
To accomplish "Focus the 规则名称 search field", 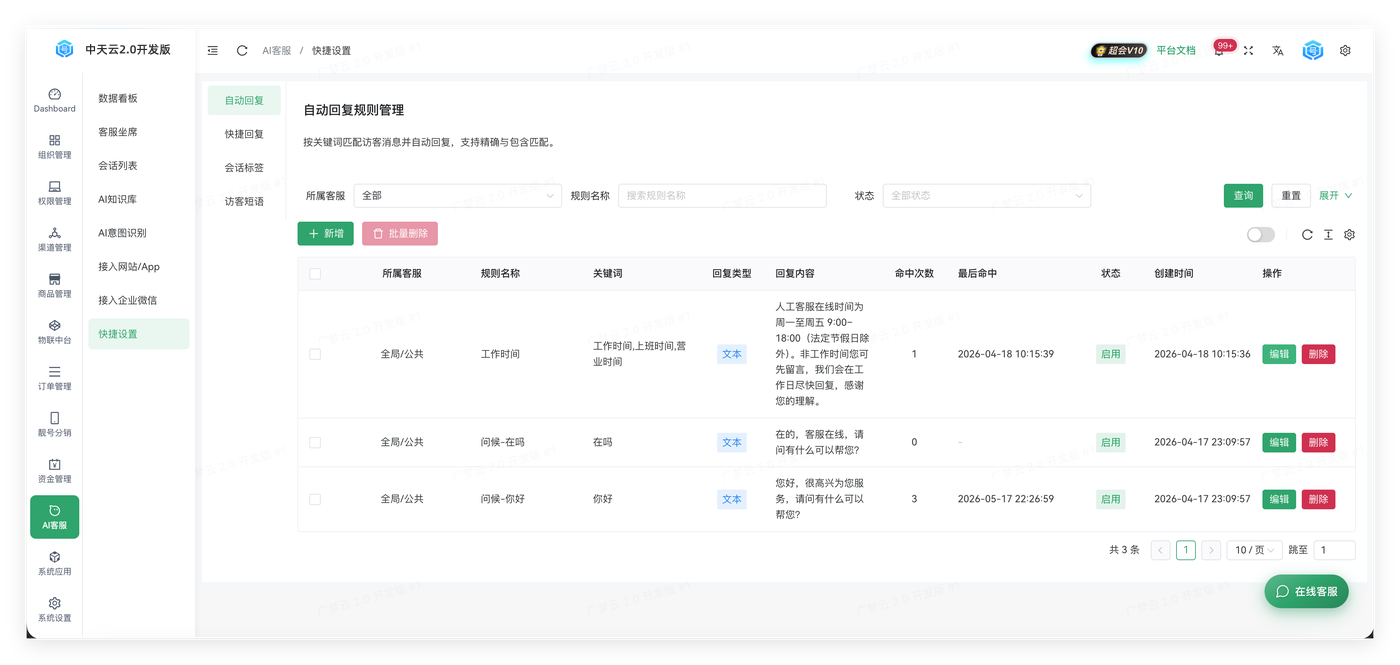I will (x=722, y=196).
